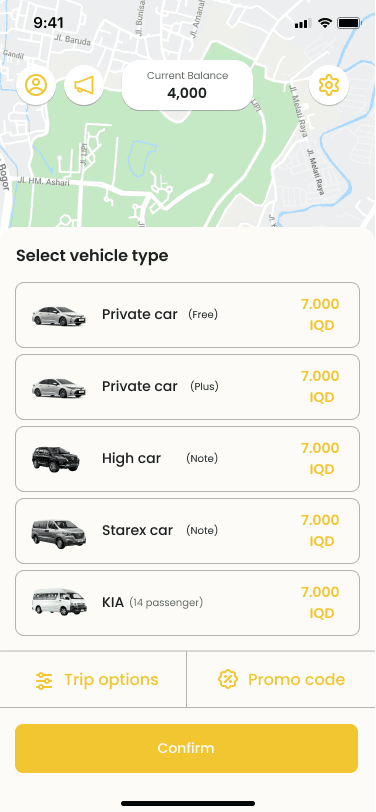Open Trip options

point(93,679)
